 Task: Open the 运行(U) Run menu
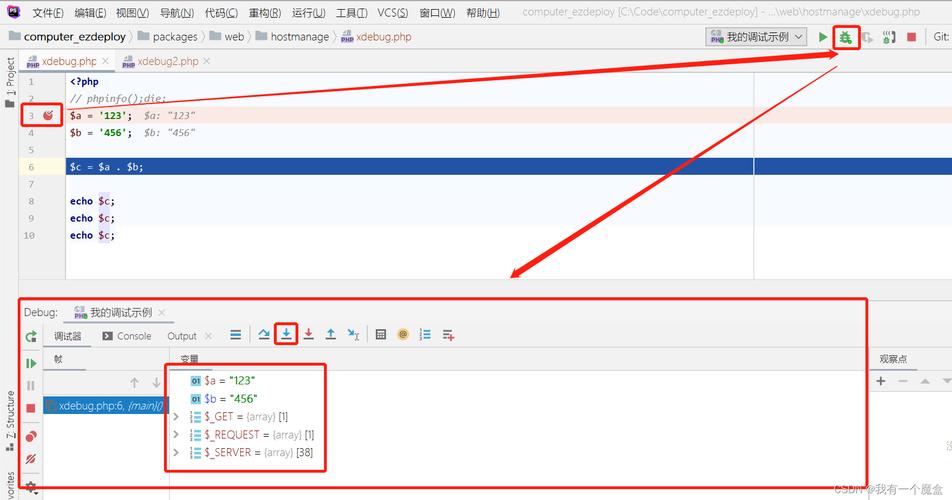(308, 13)
